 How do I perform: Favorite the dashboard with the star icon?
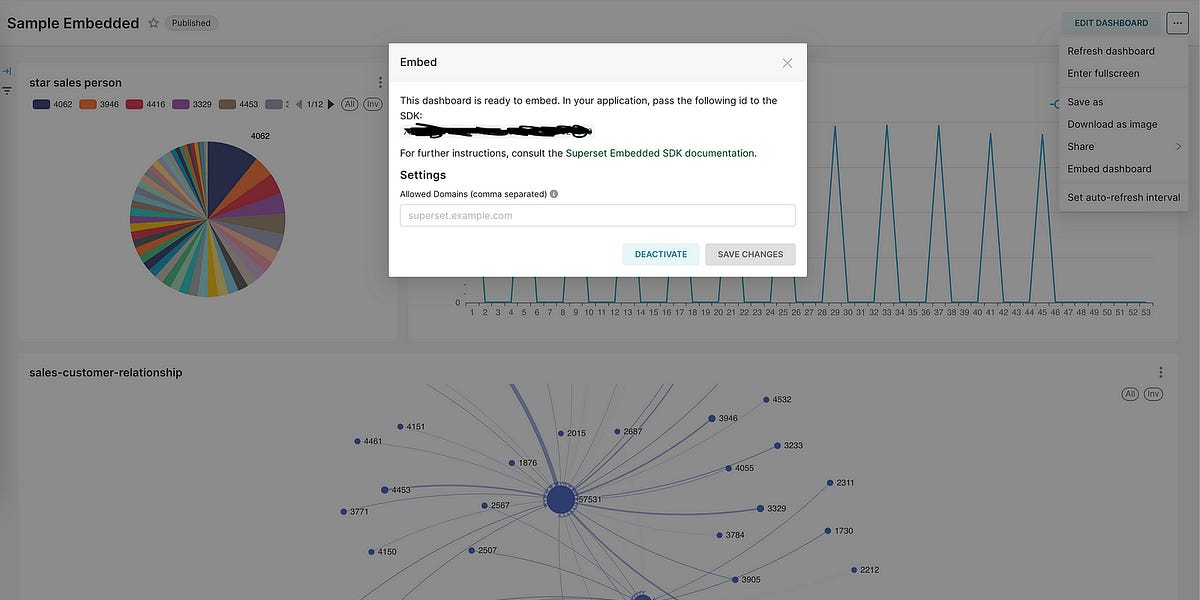[x=153, y=22]
